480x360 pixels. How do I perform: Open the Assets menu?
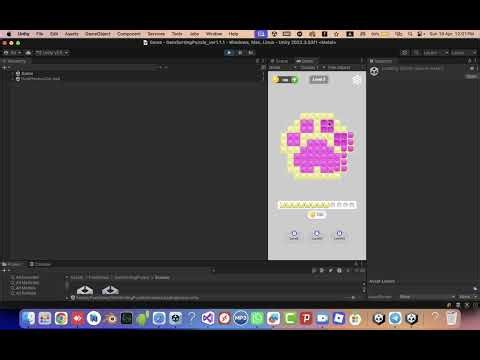(x=72, y=34)
